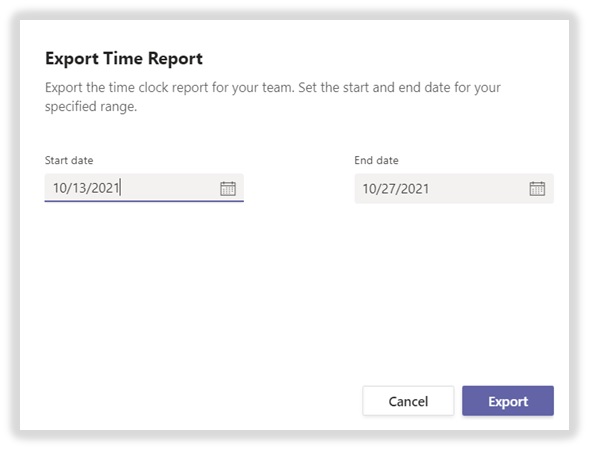
Task: Place cursor in the 10/27/2021 date text
Action: (x=396, y=189)
